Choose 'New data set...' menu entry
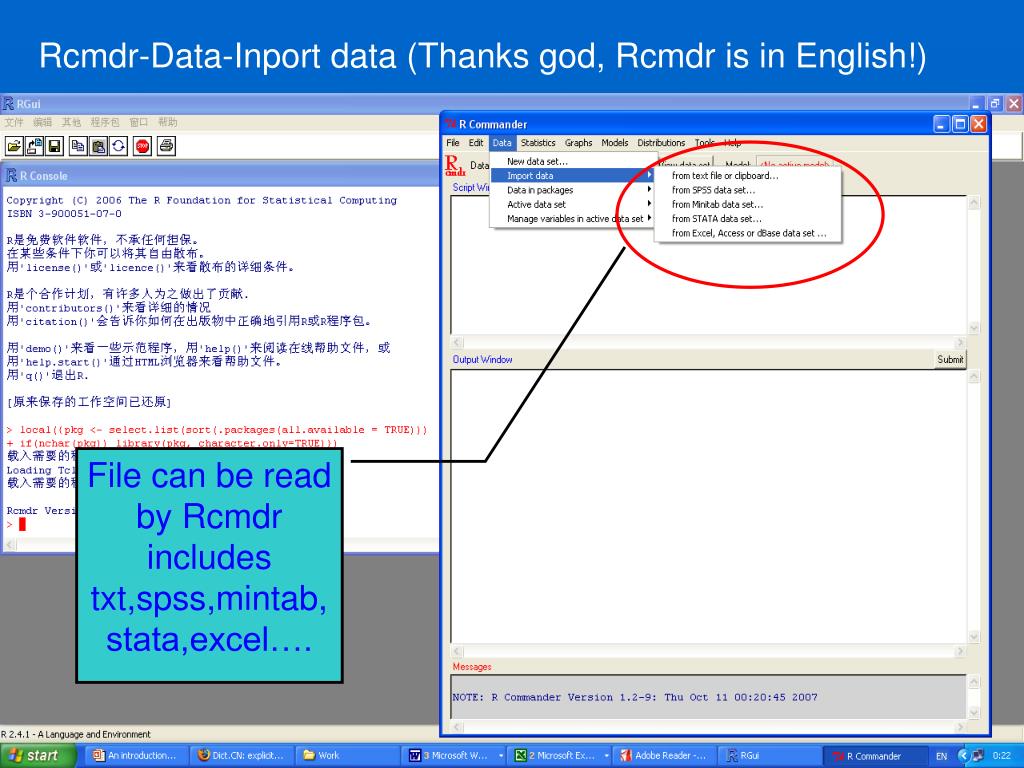This screenshot has width=1024, height=768. 537,161
